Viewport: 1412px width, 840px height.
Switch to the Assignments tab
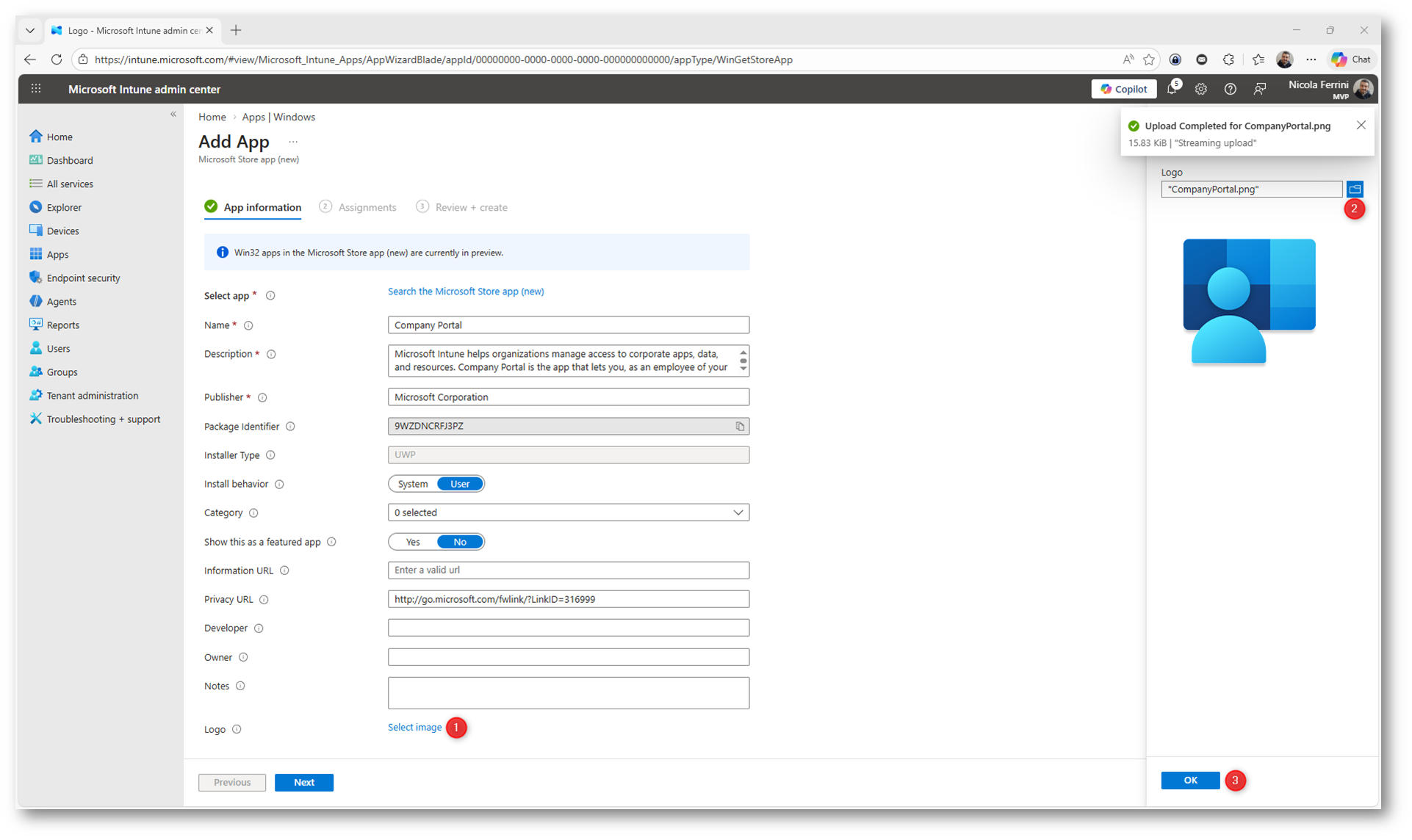367,207
